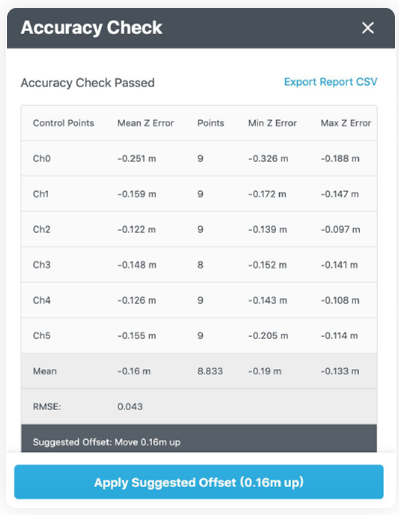399x515 pixels.
Task: Click the Accuracy Check Passed status text
Action: 88,83
